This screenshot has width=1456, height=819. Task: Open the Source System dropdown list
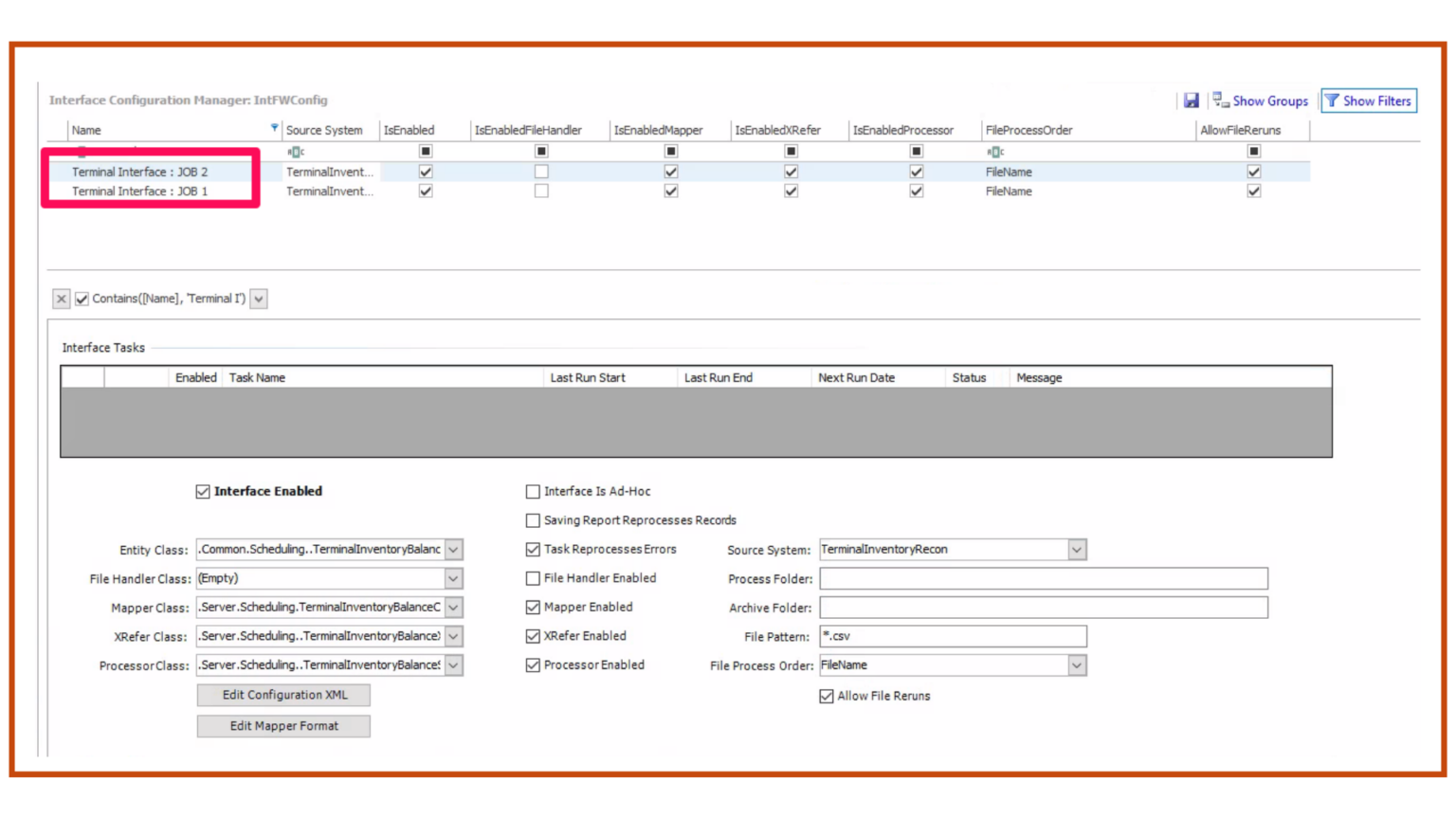click(1077, 550)
